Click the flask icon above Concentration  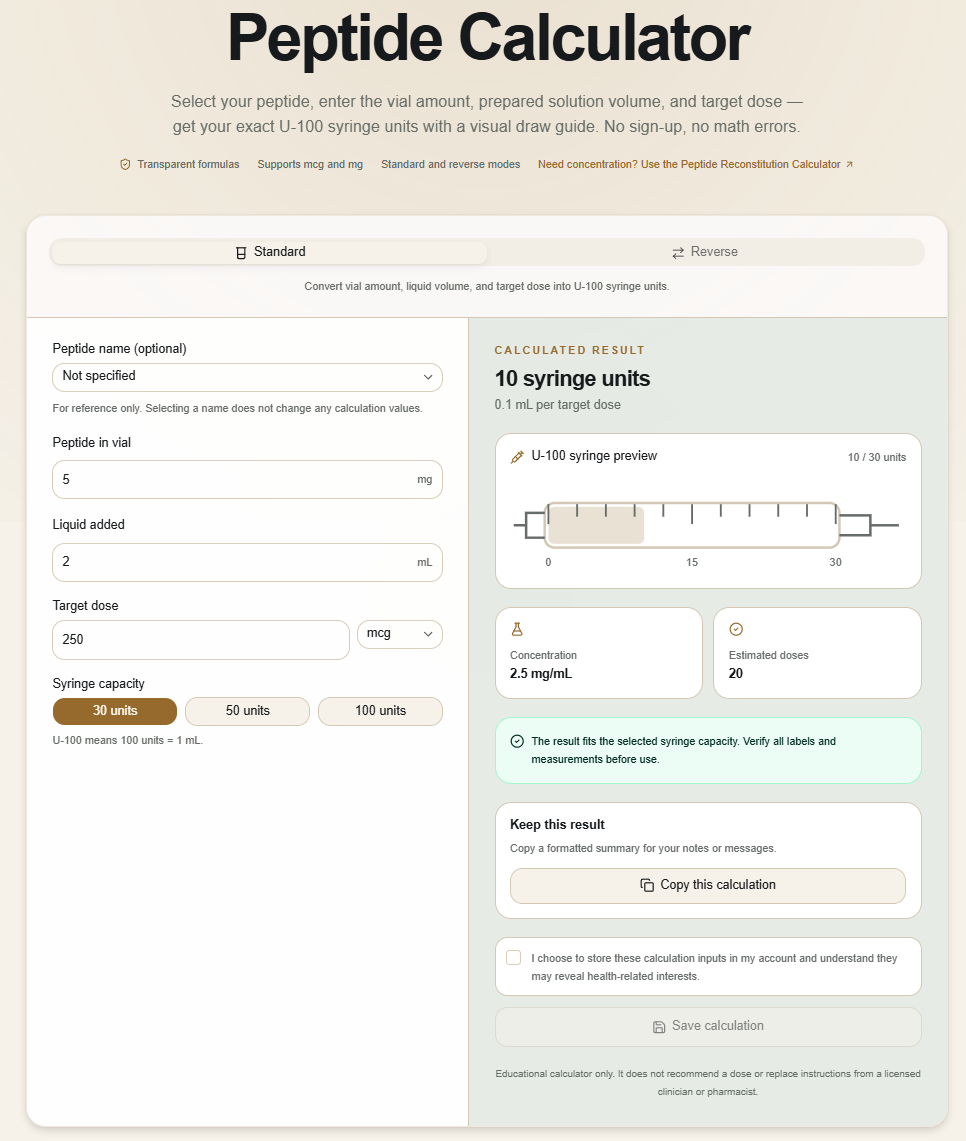517,629
